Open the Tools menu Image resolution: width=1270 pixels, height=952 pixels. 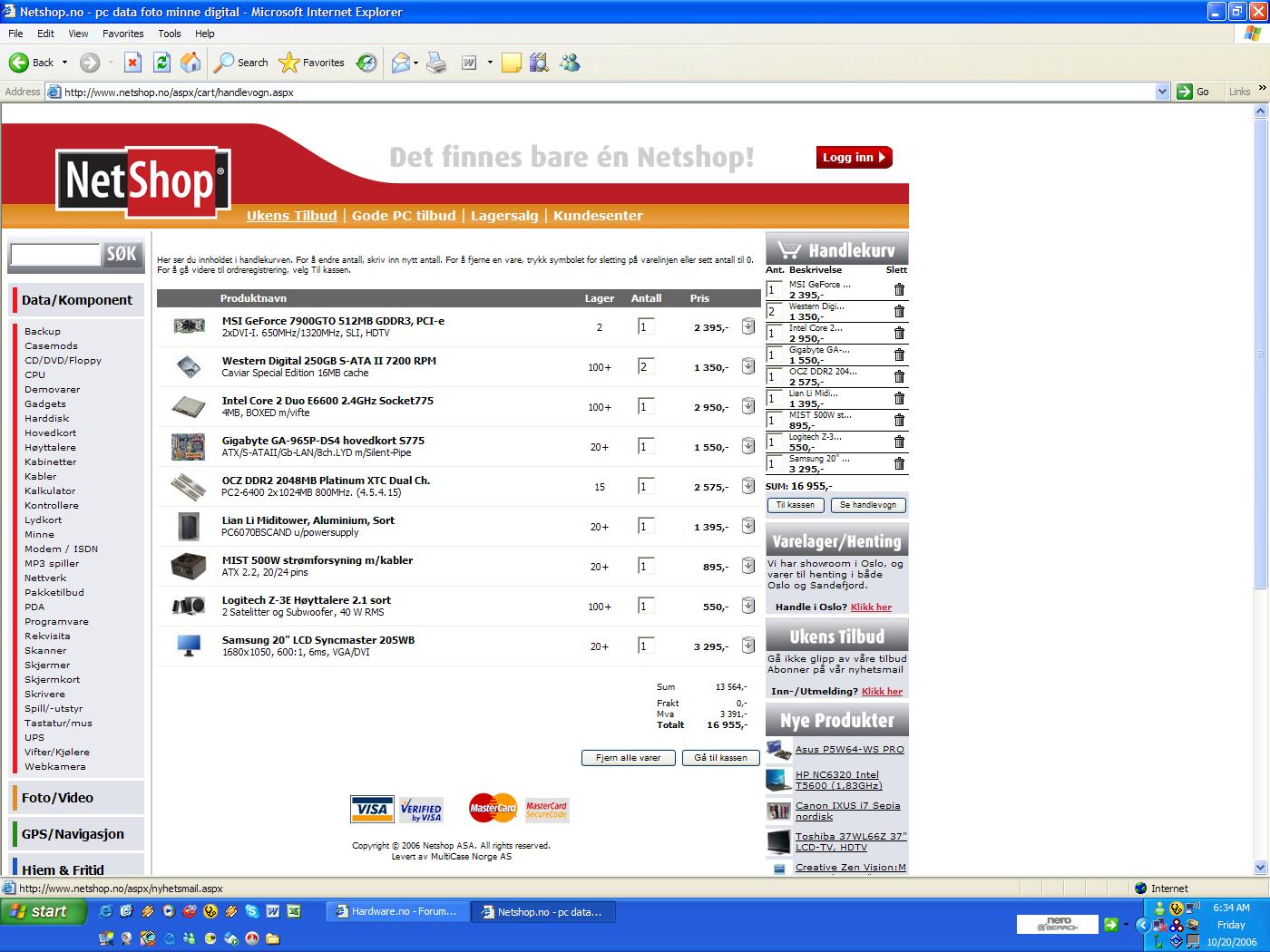170,34
